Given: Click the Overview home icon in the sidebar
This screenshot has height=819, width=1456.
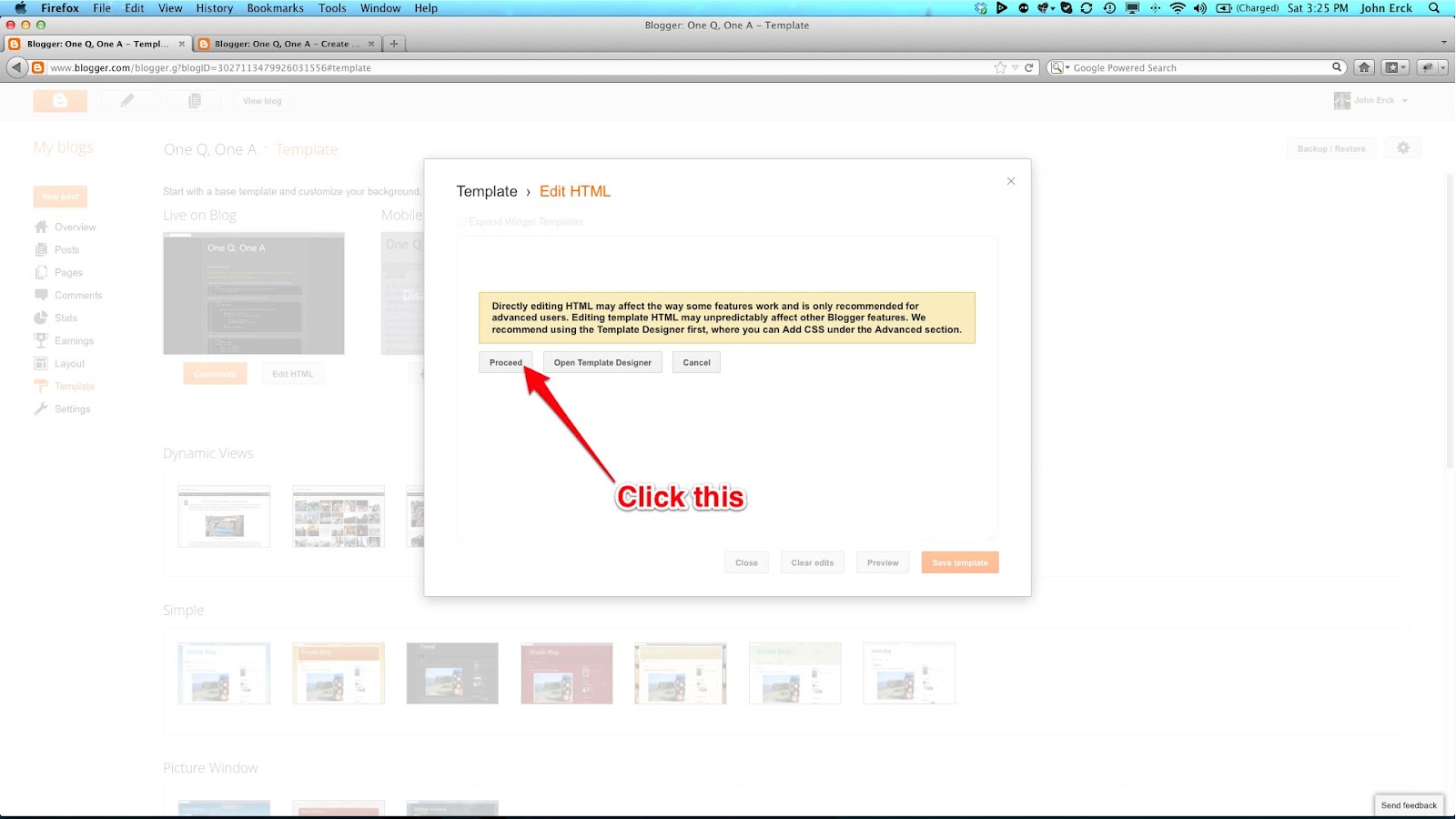Looking at the screenshot, I should pyautogui.click(x=42, y=227).
